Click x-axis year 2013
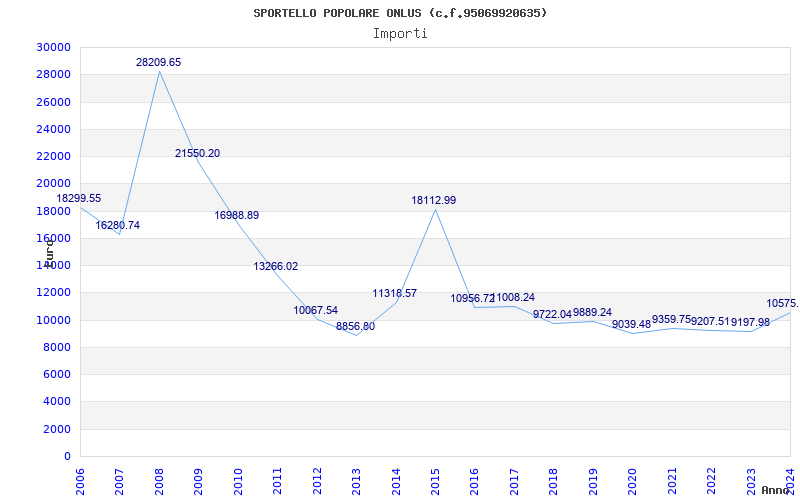The image size is (800, 500). coord(356,481)
